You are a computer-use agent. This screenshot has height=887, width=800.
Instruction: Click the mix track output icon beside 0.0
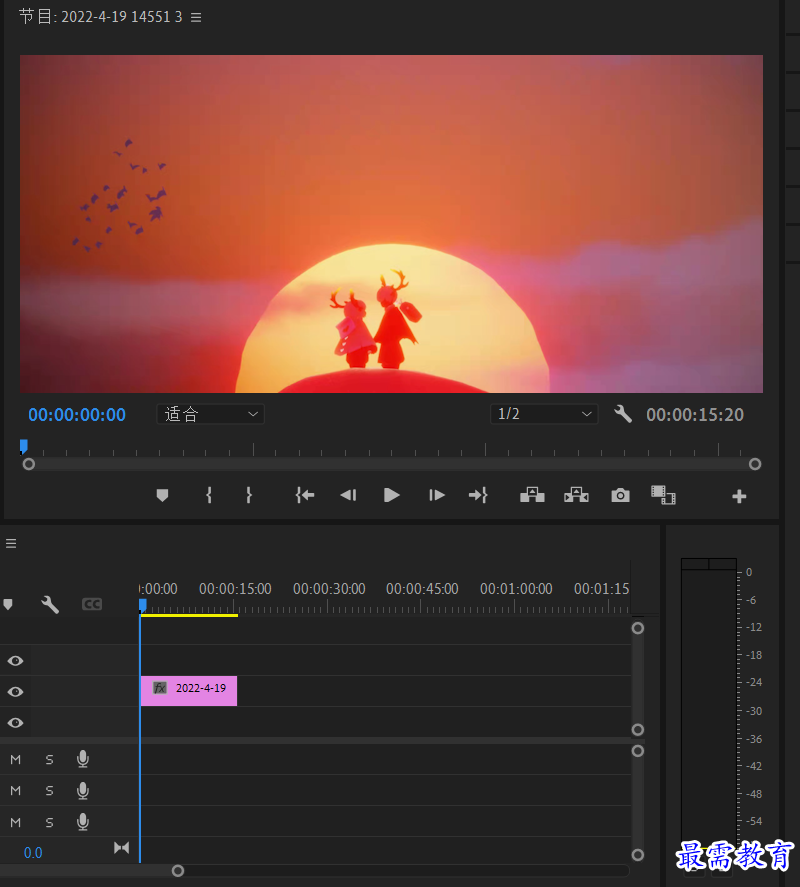(121, 847)
